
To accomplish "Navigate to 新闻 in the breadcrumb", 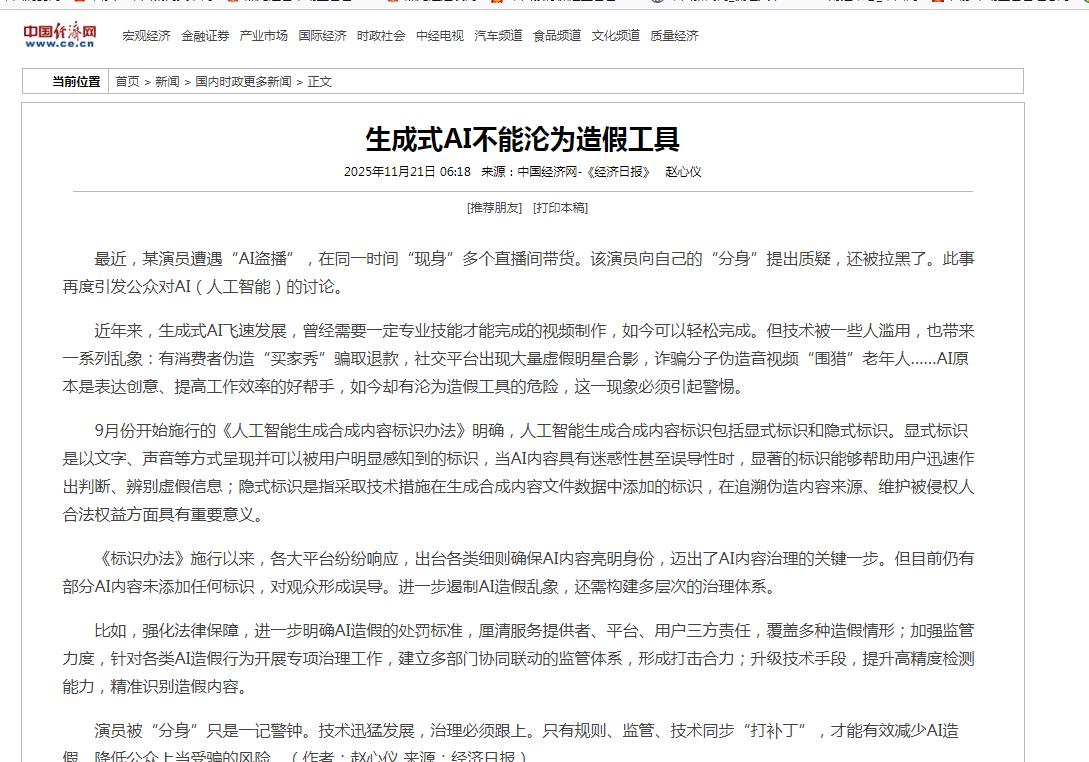I will (x=167, y=82).
